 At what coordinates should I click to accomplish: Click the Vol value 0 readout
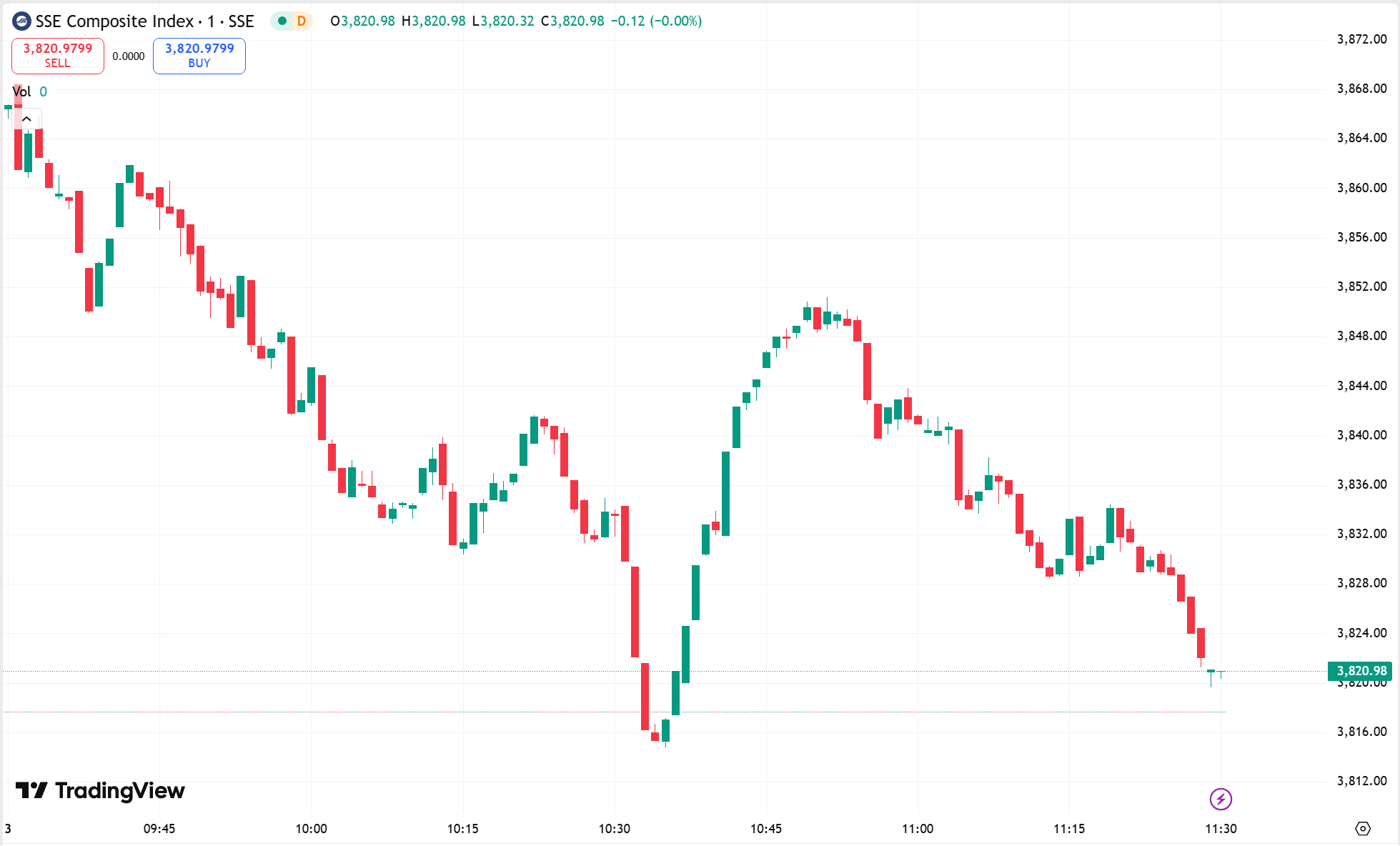tap(44, 91)
